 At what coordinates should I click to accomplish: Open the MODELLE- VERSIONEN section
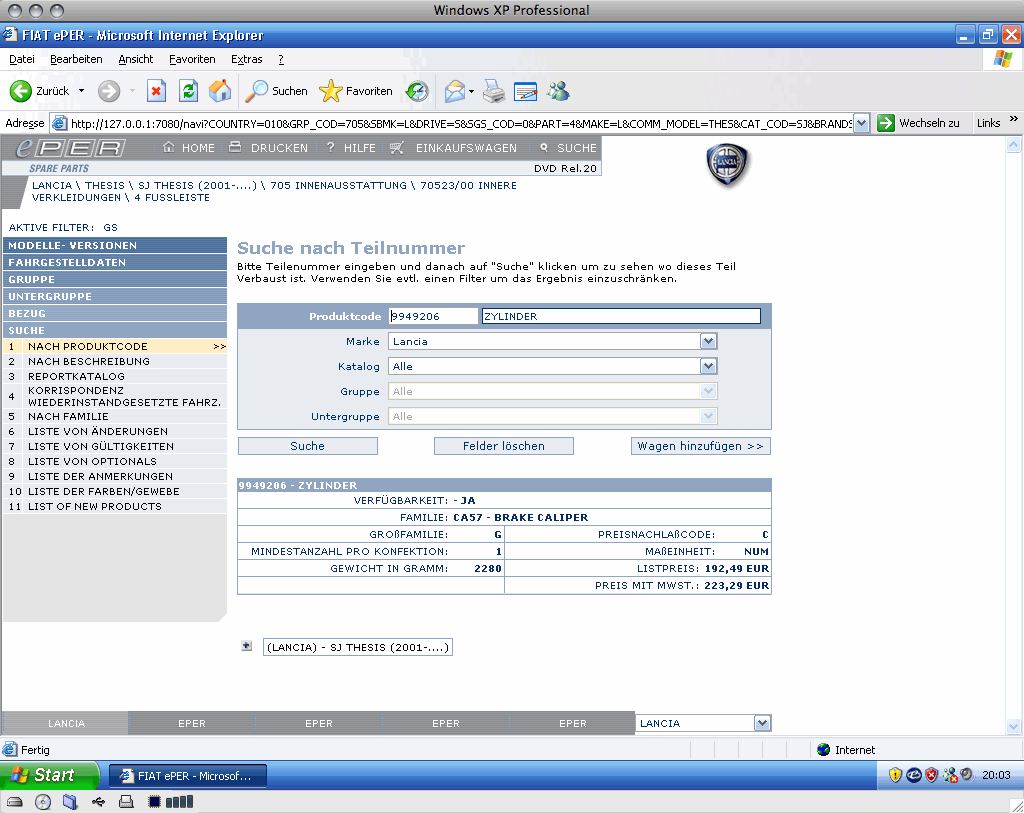pyautogui.click(x=115, y=246)
